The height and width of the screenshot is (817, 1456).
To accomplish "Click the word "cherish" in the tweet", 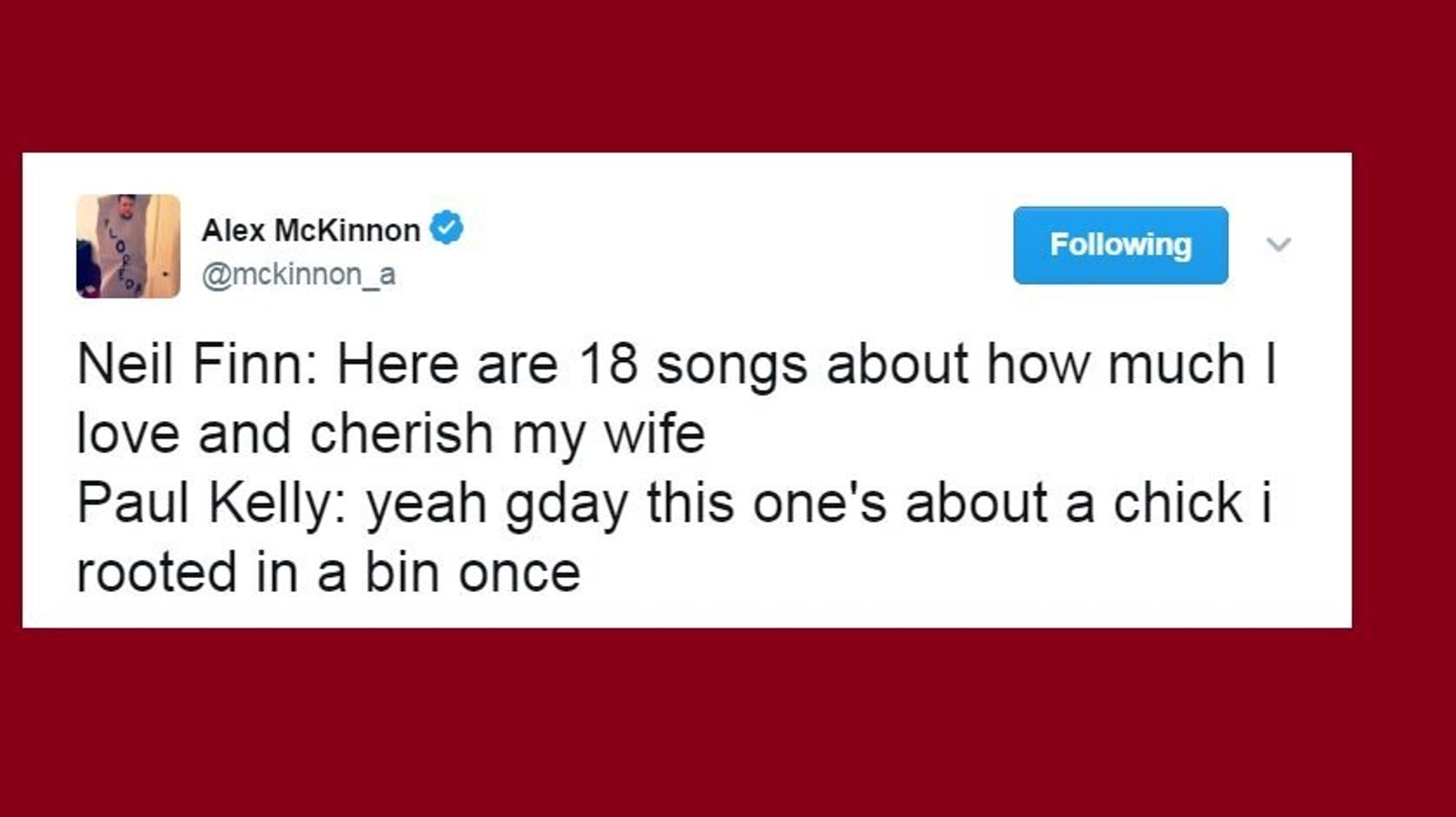I will click(401, 433).
